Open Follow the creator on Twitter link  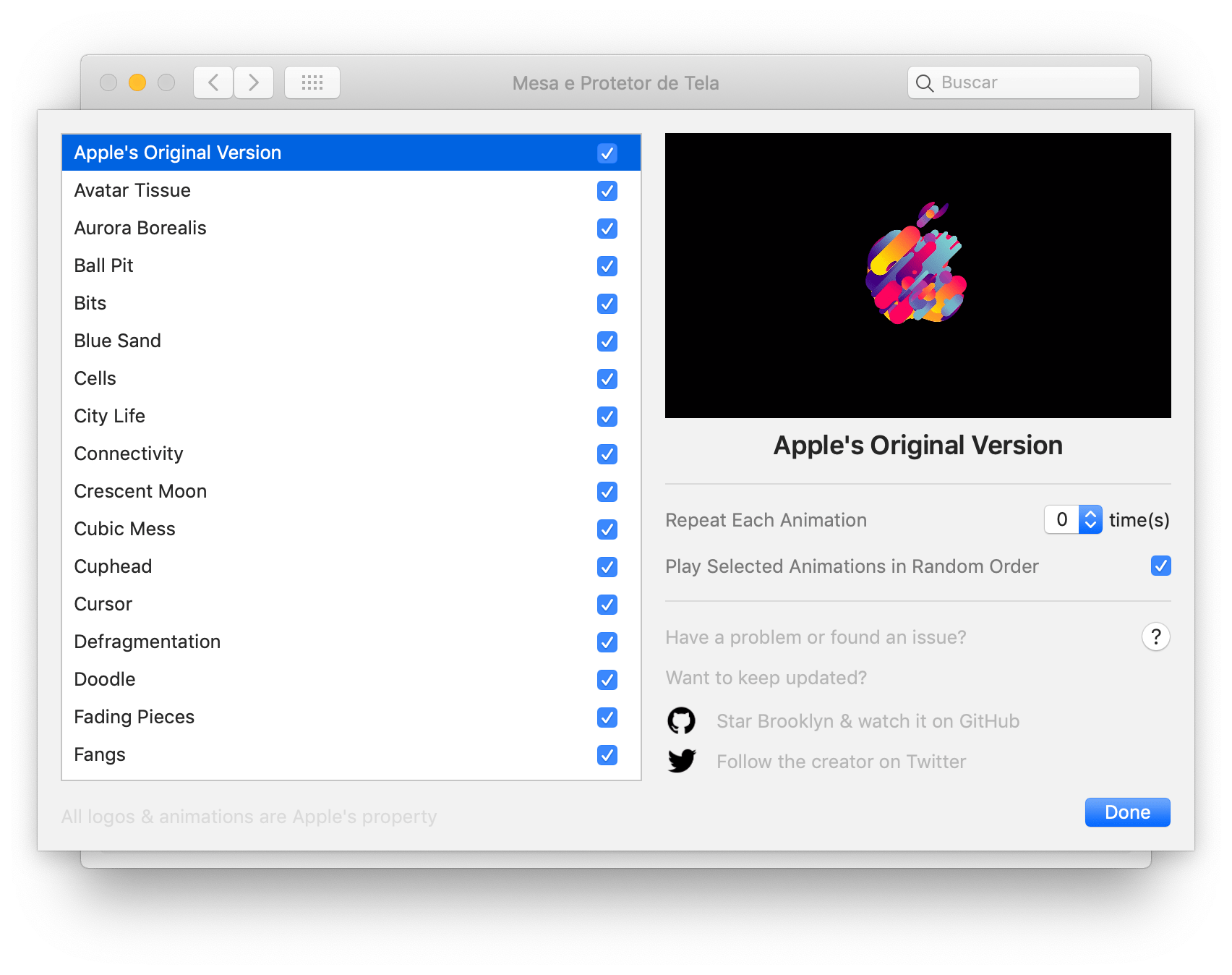[842, 762]
